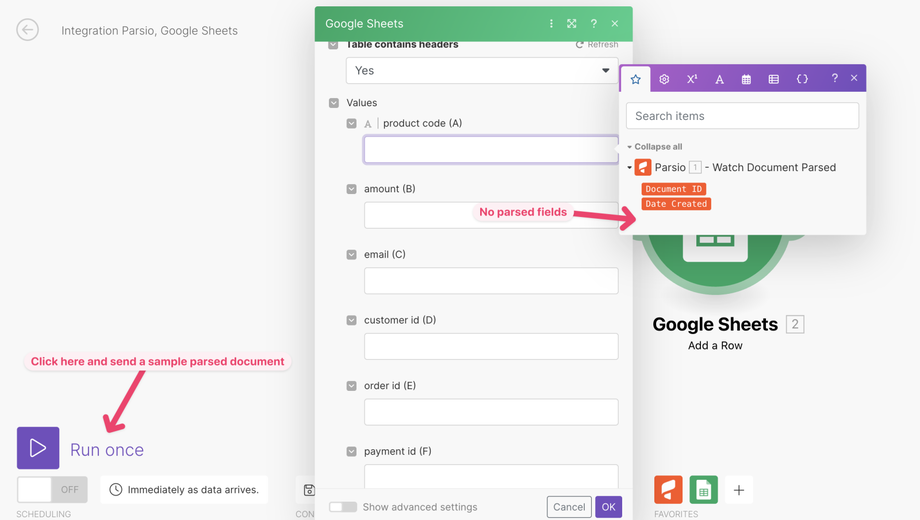
Task: Click the Parsio module icon in panel
Action: (x=643, y=167)
